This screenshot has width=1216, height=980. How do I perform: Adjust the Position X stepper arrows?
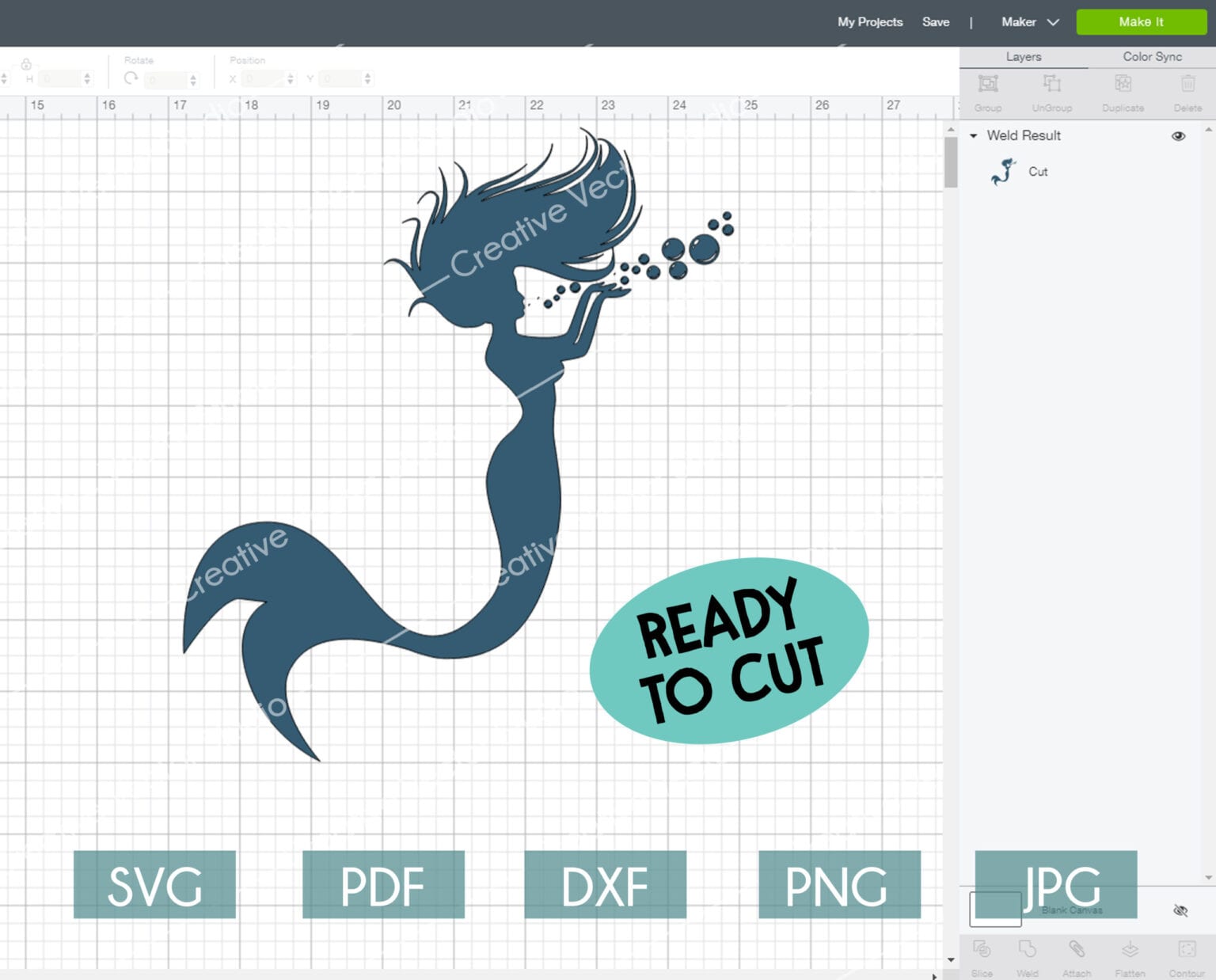(x=290, y=79)
